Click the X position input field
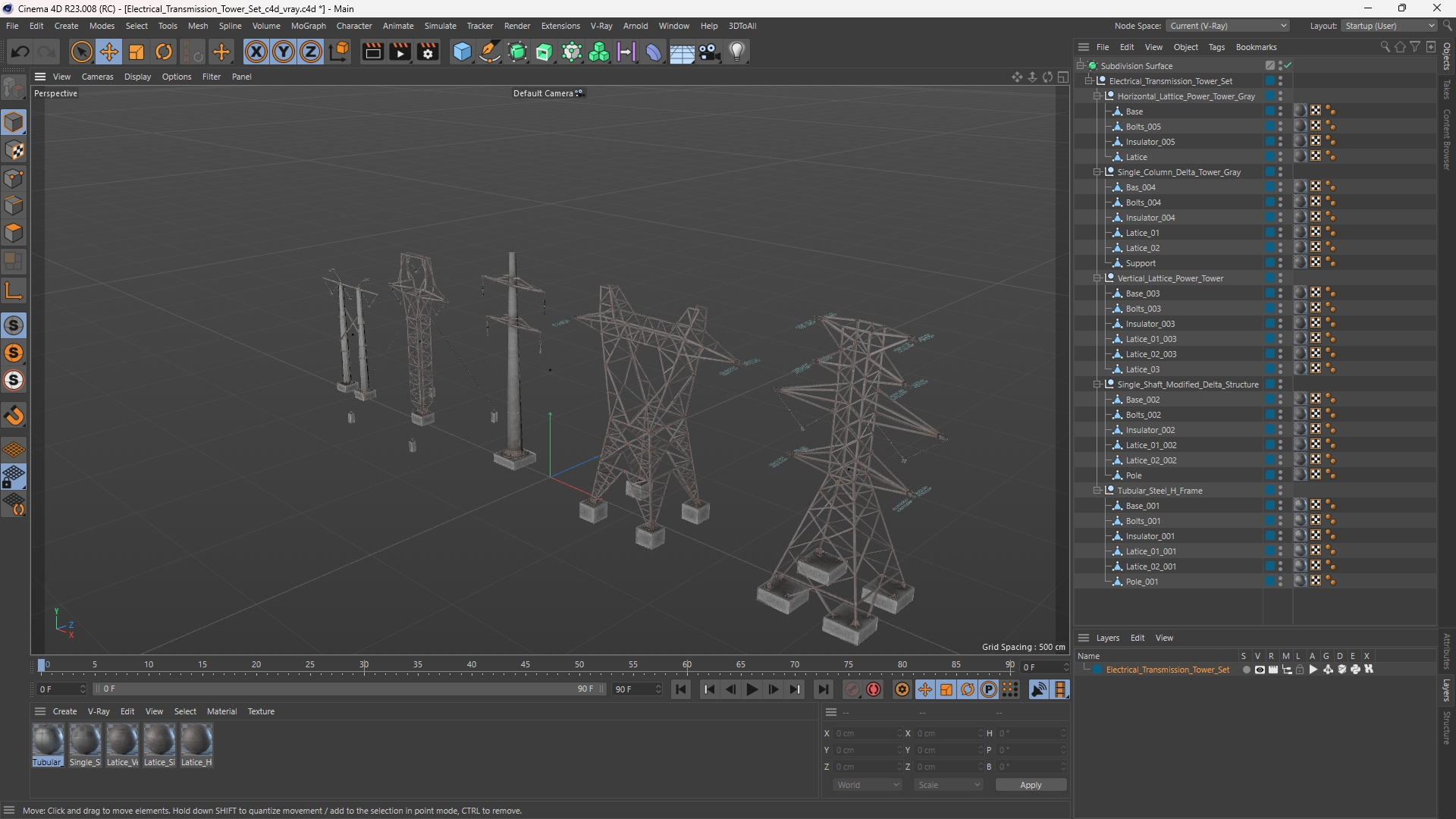The image size is (1456, 819). pyautogui.click(x=868, y=733)
